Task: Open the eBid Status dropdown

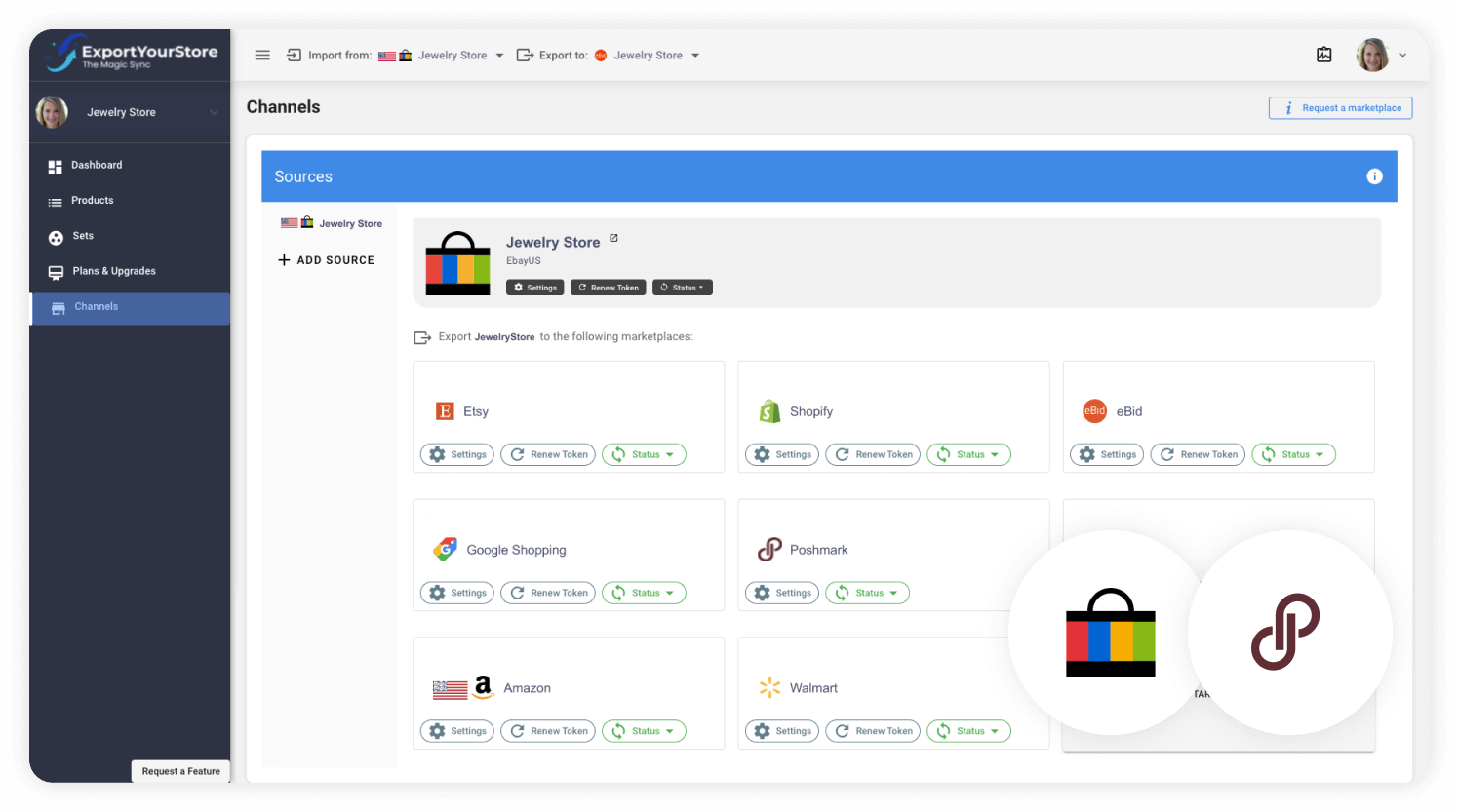Action: coord(1293,454)
